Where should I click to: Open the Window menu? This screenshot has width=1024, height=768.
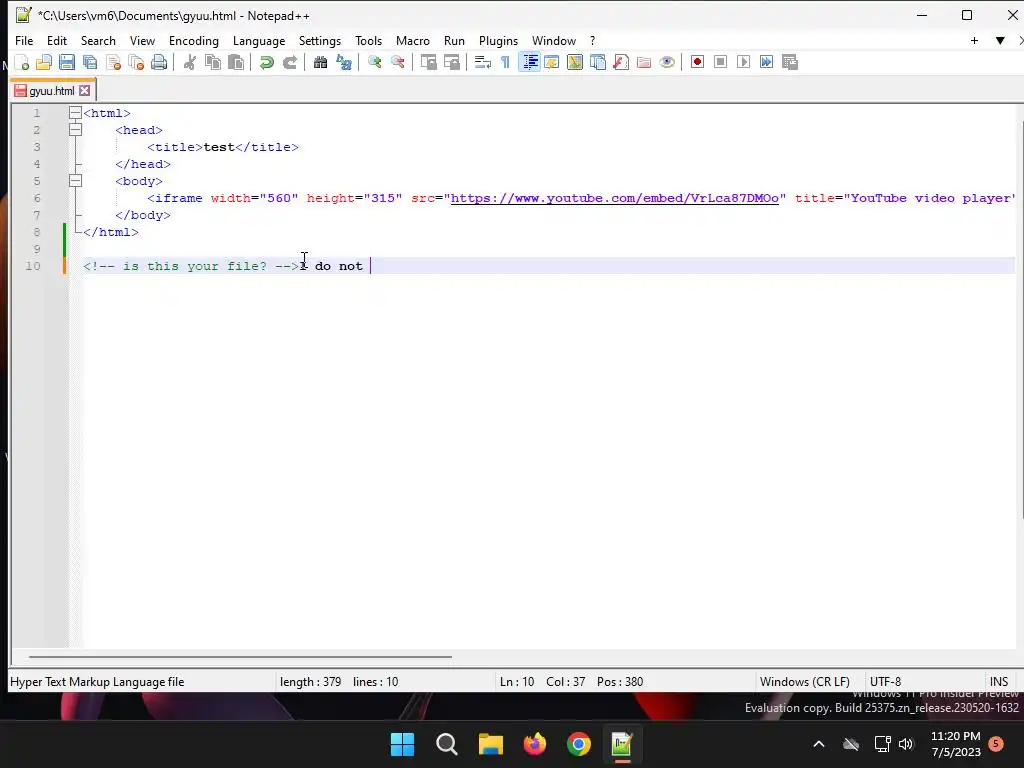click(554, 40)
